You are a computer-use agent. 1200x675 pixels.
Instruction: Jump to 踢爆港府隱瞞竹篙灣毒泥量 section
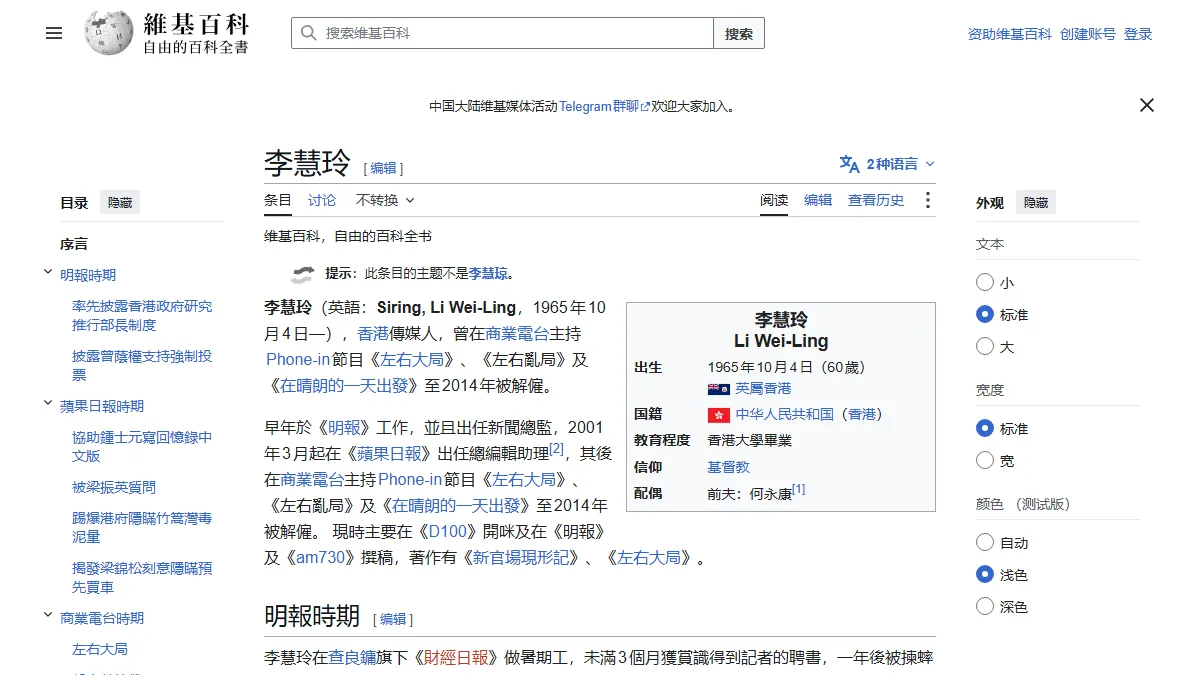coord(142,527)
